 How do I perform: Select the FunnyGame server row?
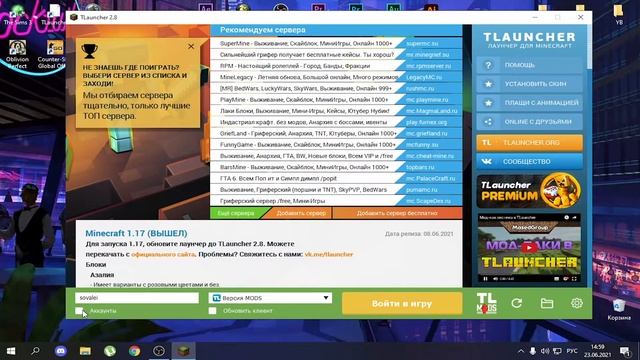pos(336,144)
